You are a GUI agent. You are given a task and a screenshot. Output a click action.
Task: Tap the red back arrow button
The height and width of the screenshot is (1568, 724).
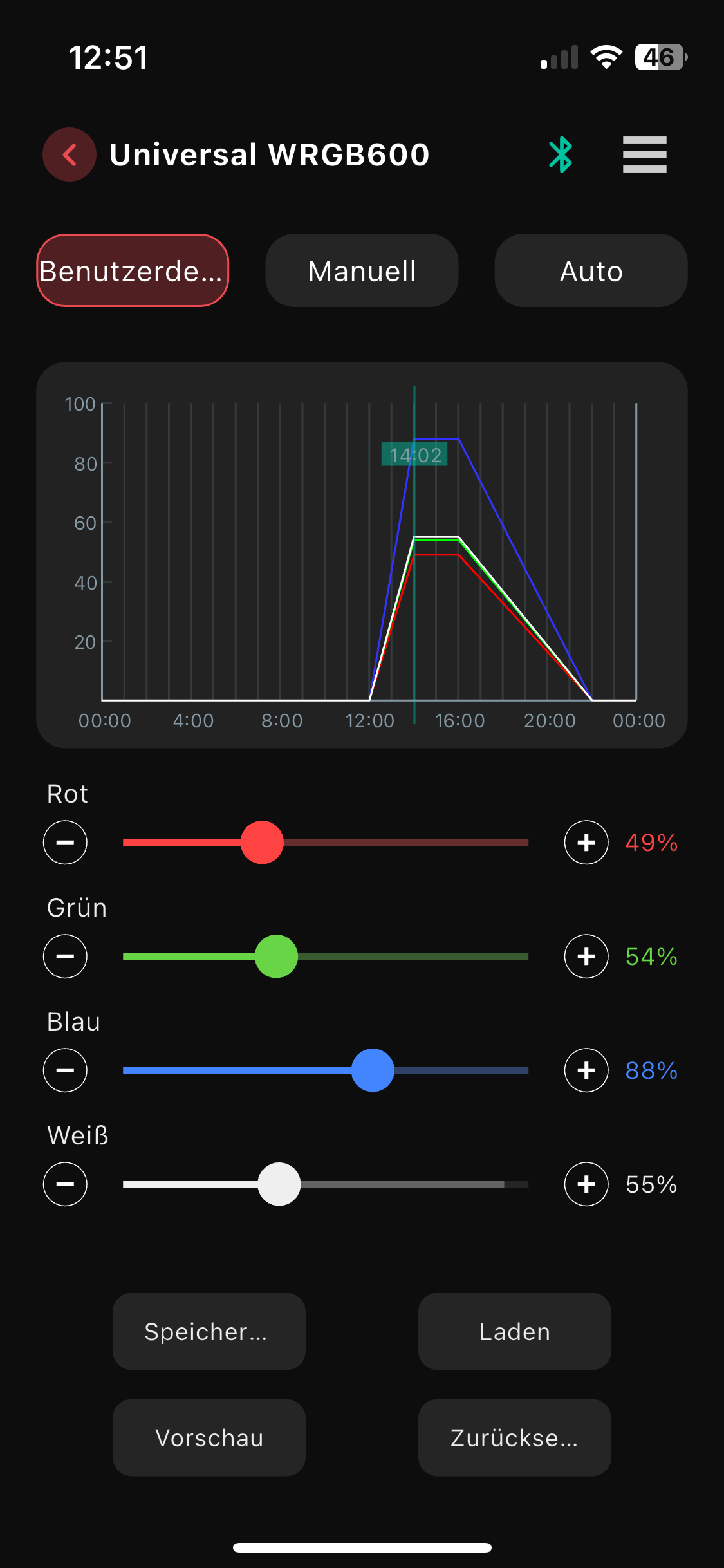70,154
